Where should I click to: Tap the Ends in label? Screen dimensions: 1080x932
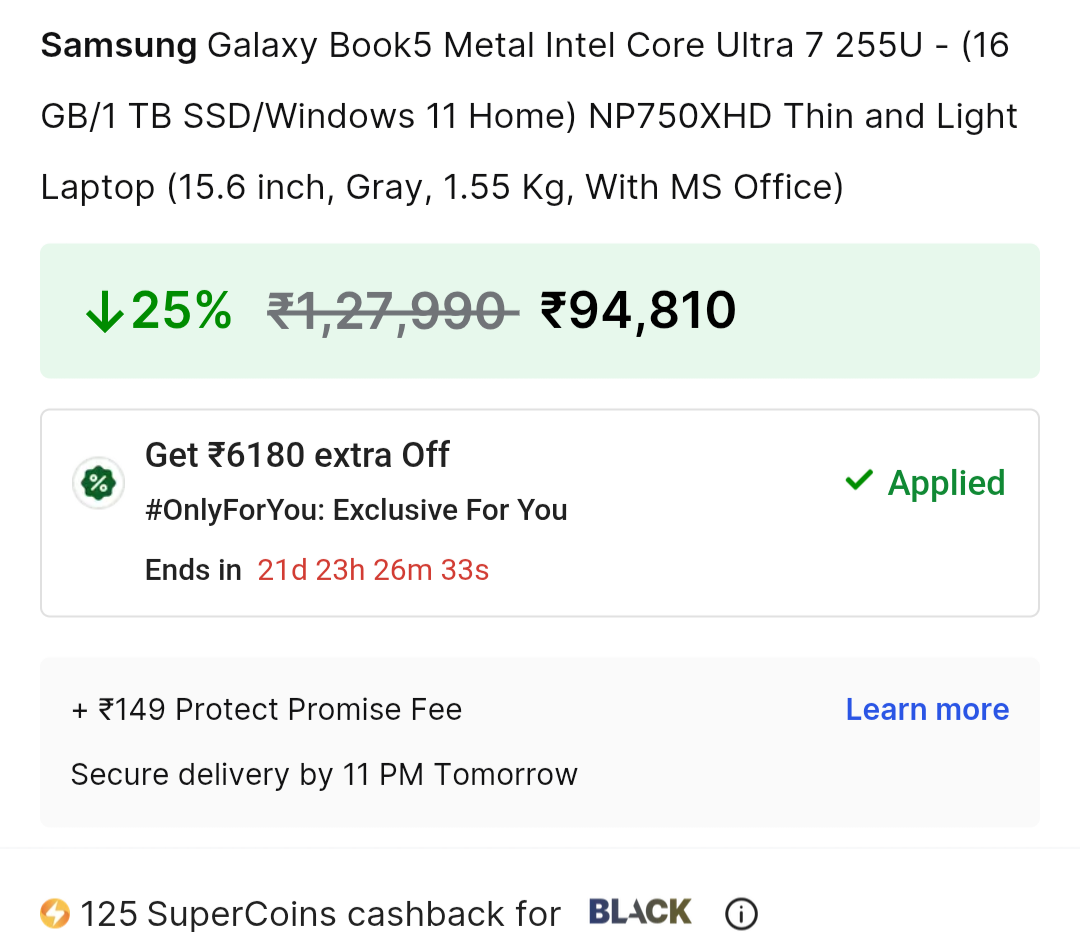[x=193, y=570]
